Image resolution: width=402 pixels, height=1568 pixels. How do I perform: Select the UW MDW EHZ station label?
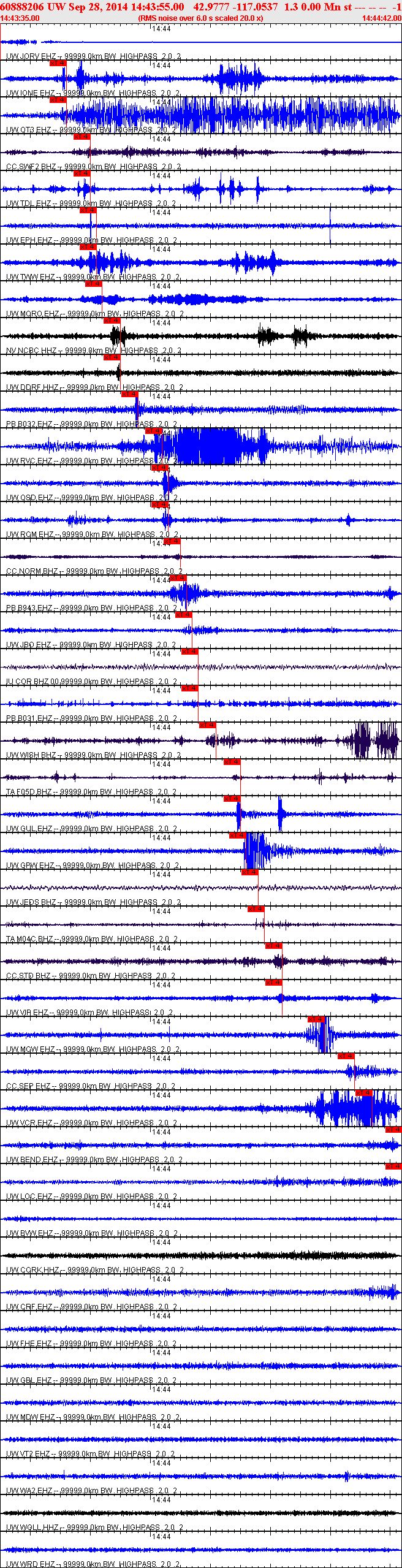click(x=93, y=1417)
